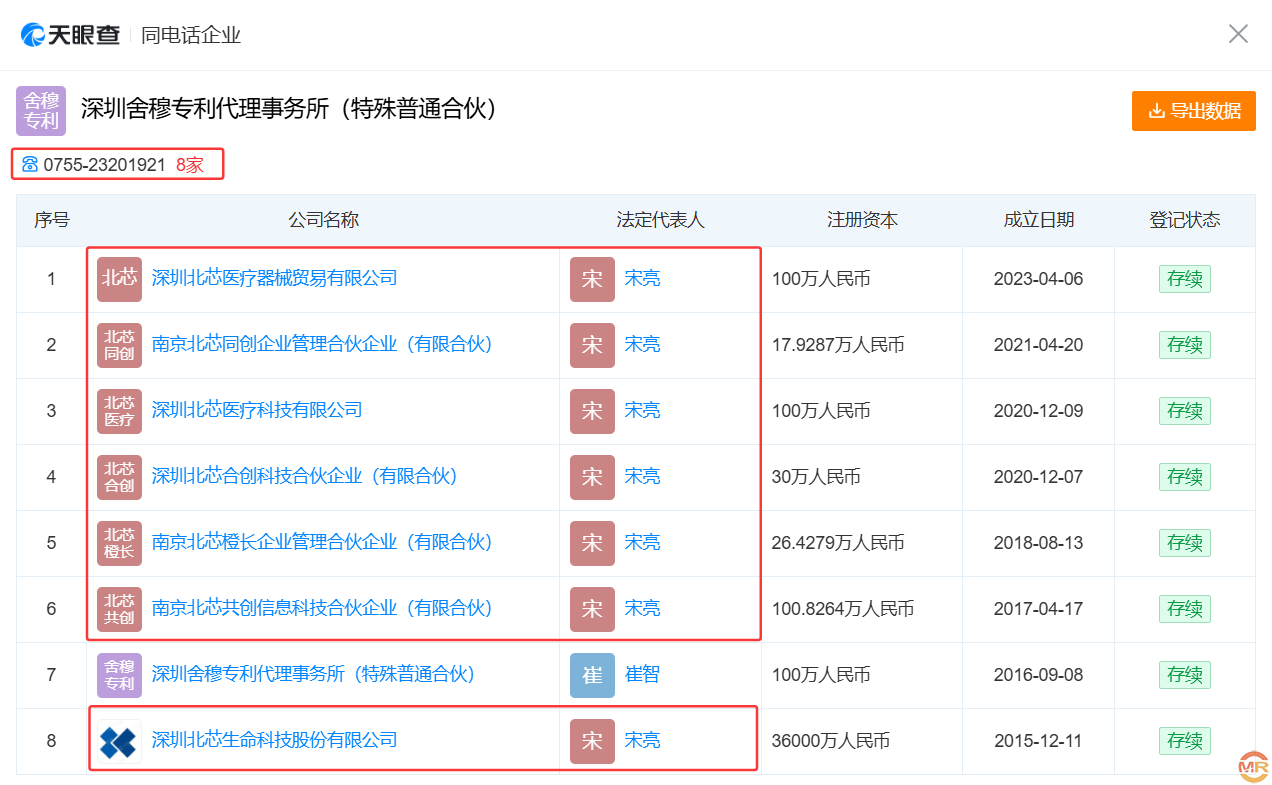Open 深圳北芯医疗器械贸易有限公司 company link

274,278
